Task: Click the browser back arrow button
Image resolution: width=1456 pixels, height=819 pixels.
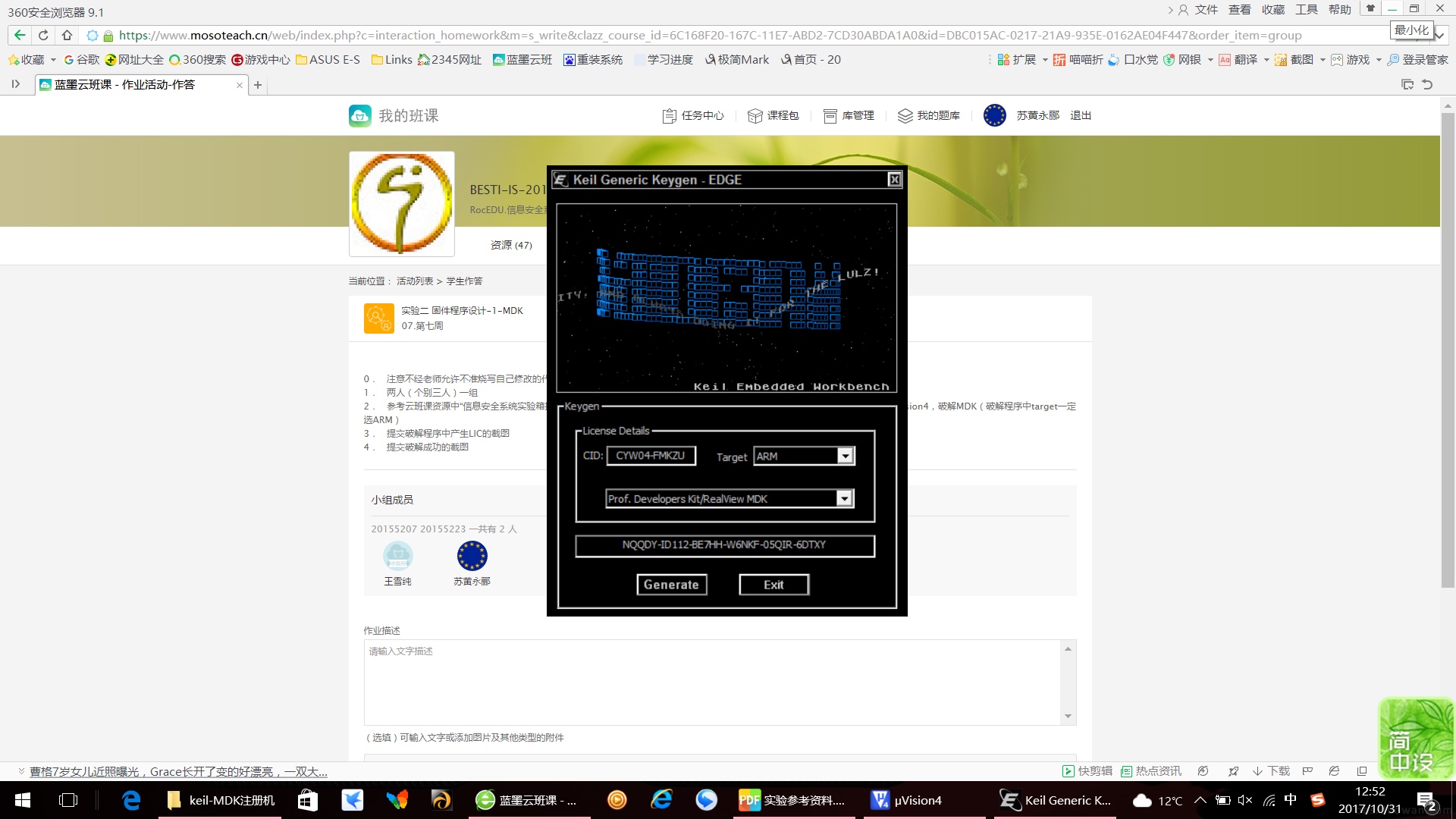Action: click(20, 35)
